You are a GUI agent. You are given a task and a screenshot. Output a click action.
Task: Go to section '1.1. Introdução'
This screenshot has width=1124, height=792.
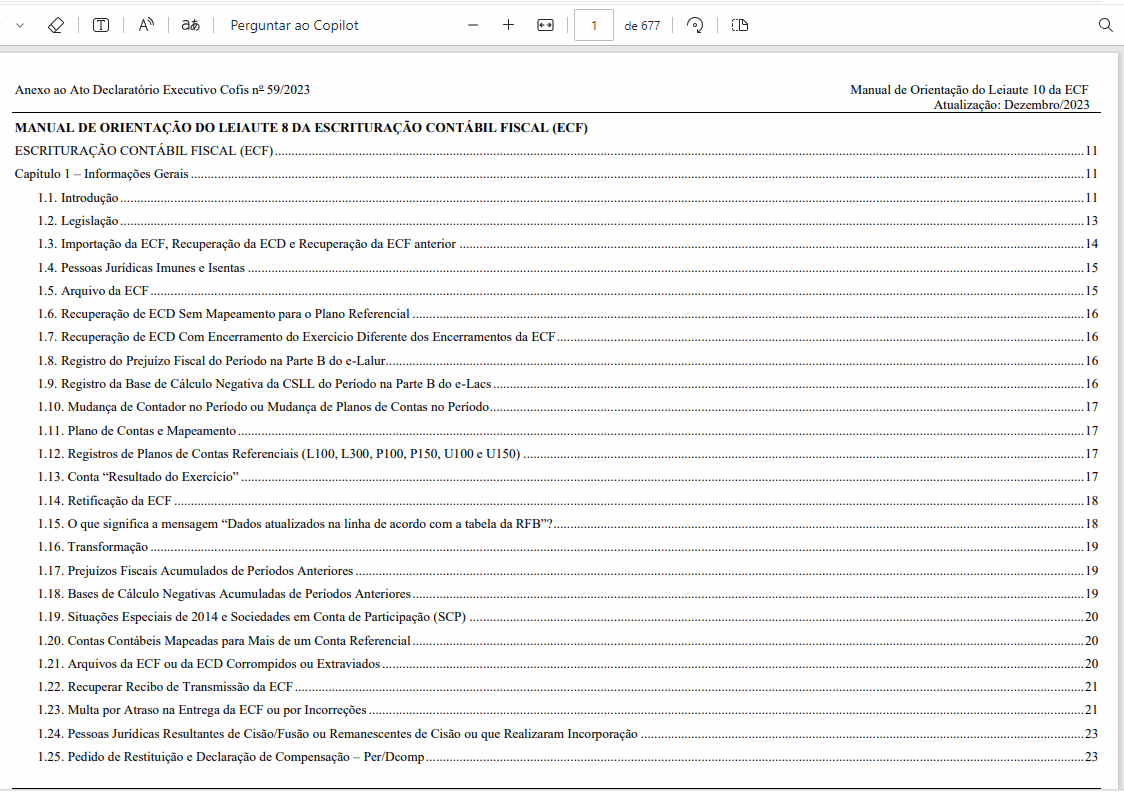coord(568,197)
